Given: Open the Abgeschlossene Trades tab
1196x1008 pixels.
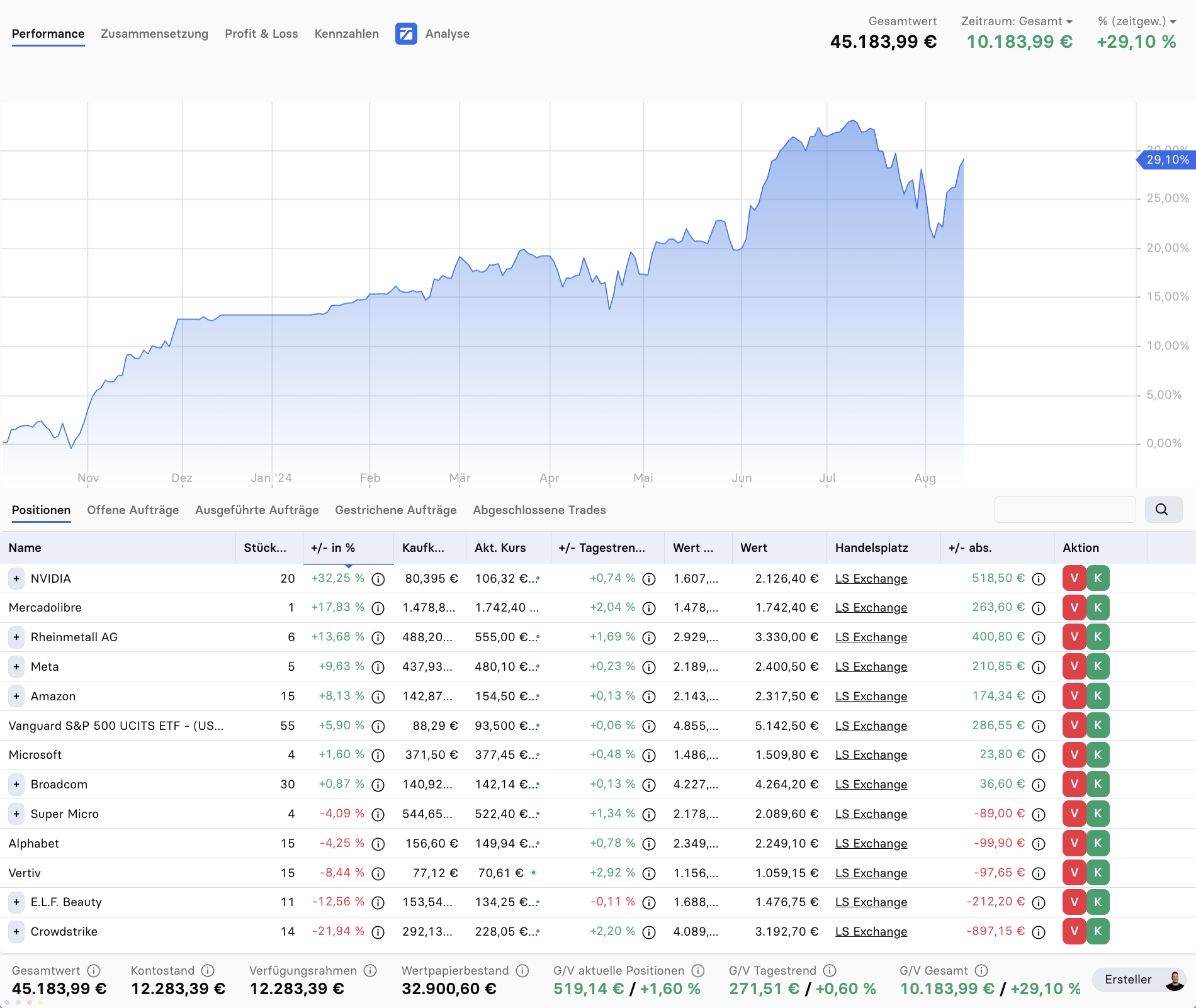Looking at the screenshot, I should 539,510.
